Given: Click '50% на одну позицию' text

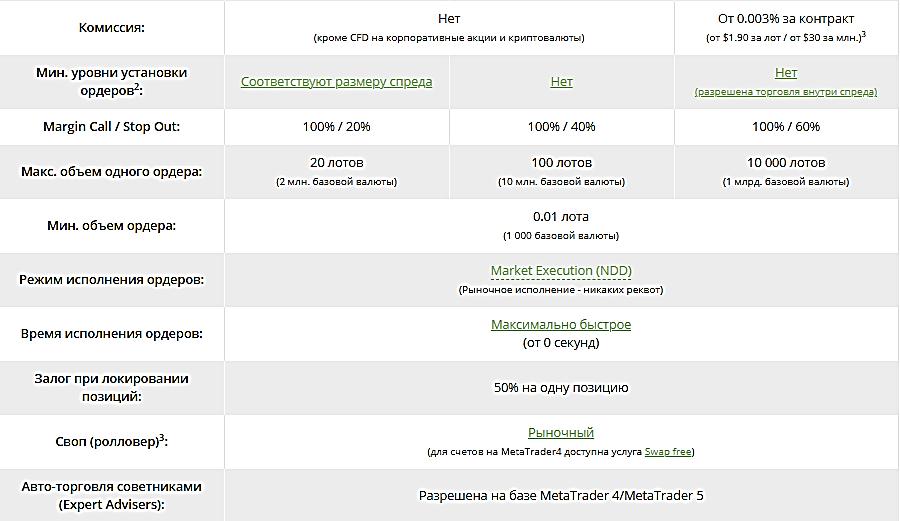Looking at the screenshot, I should [x=561, y=388].
